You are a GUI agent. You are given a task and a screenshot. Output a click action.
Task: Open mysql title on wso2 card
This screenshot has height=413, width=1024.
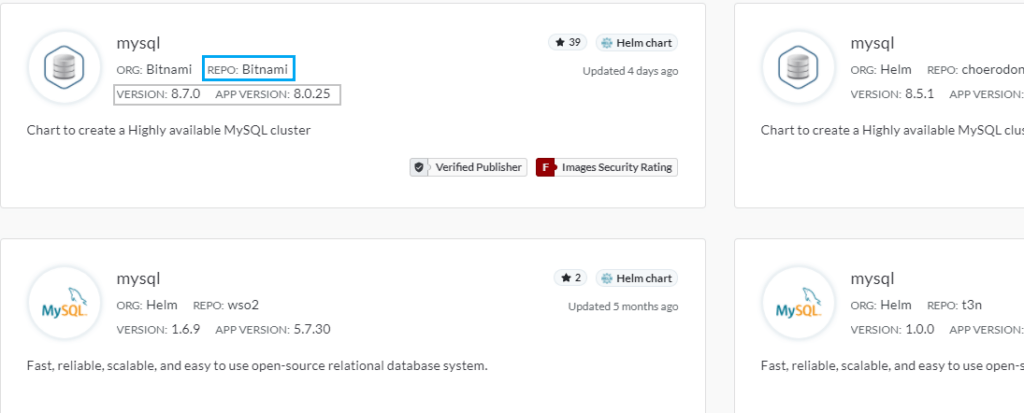138,279
